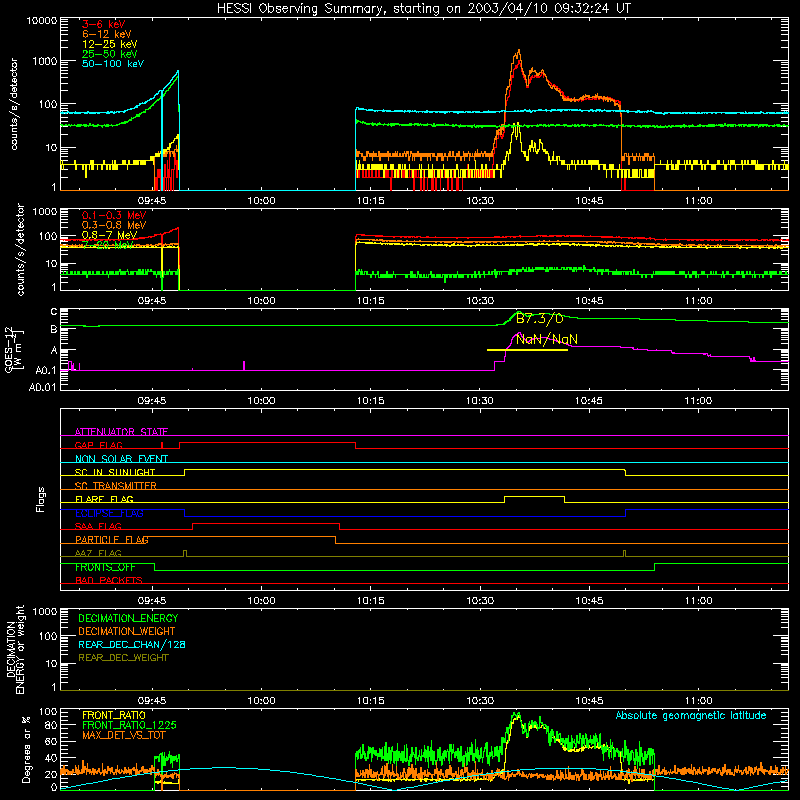Click the 11:00 tick under Flags panel
This screenshot has width=800, height=800.
click(698, 601)
